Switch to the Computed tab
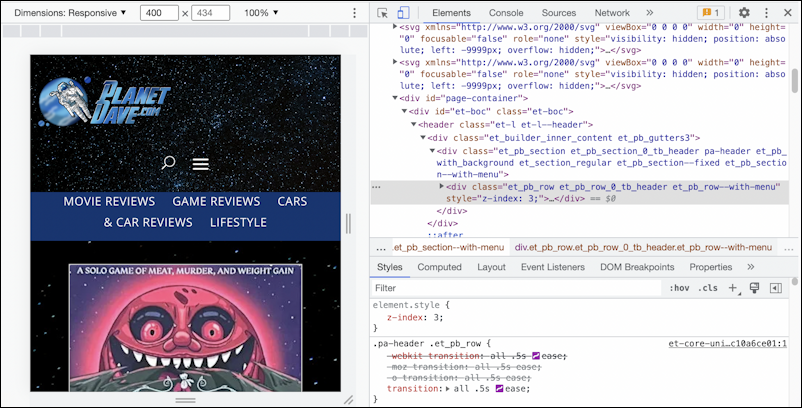802x408 pixels. point(439,267)
